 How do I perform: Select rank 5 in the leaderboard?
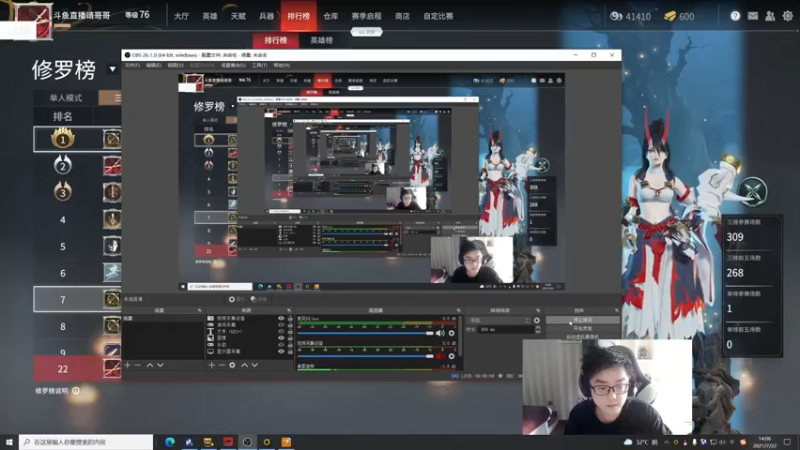77,246
